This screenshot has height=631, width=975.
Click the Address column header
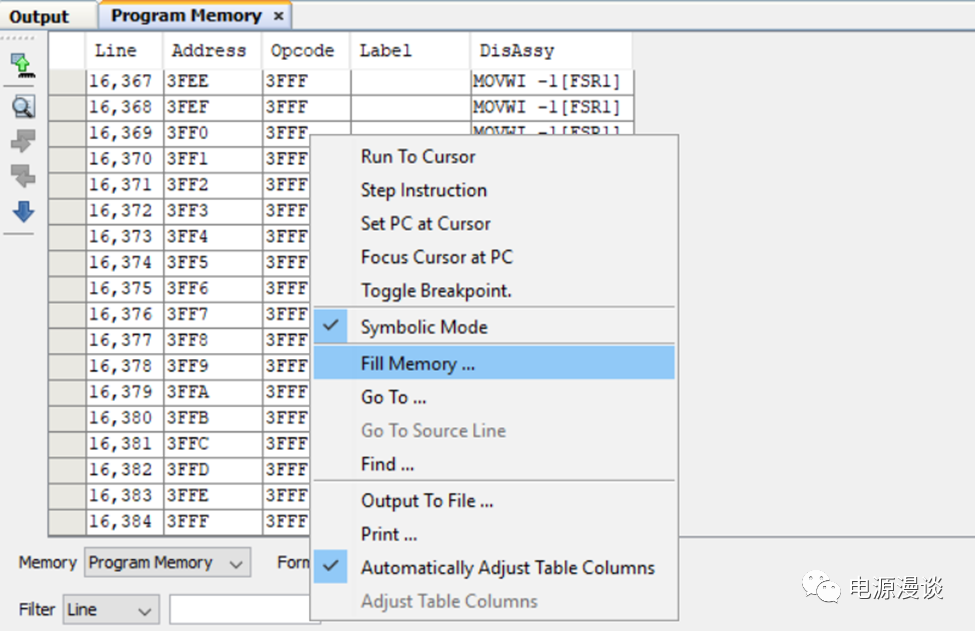(x=208, y=50)
